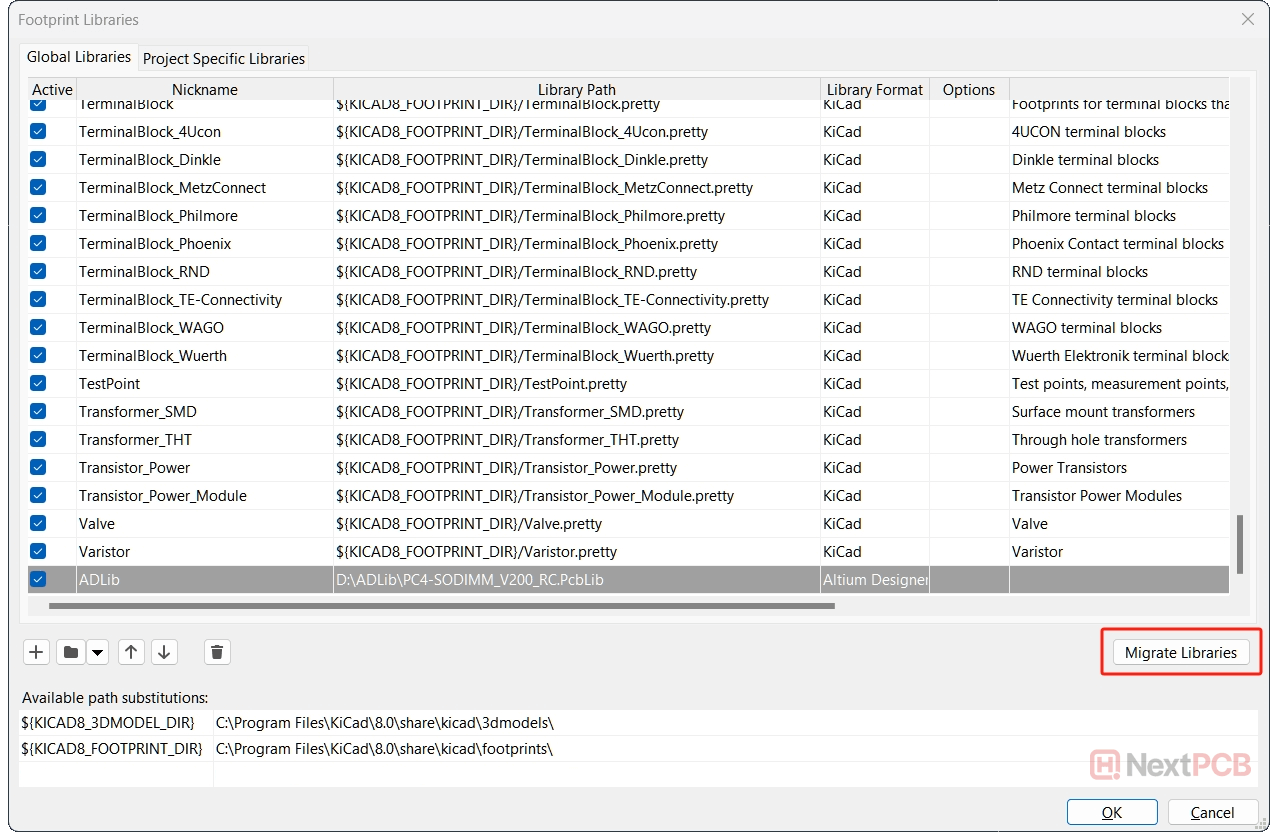Click the ADLib library path cell
The image size is (1278, 840).
click(x=576, y=579)
